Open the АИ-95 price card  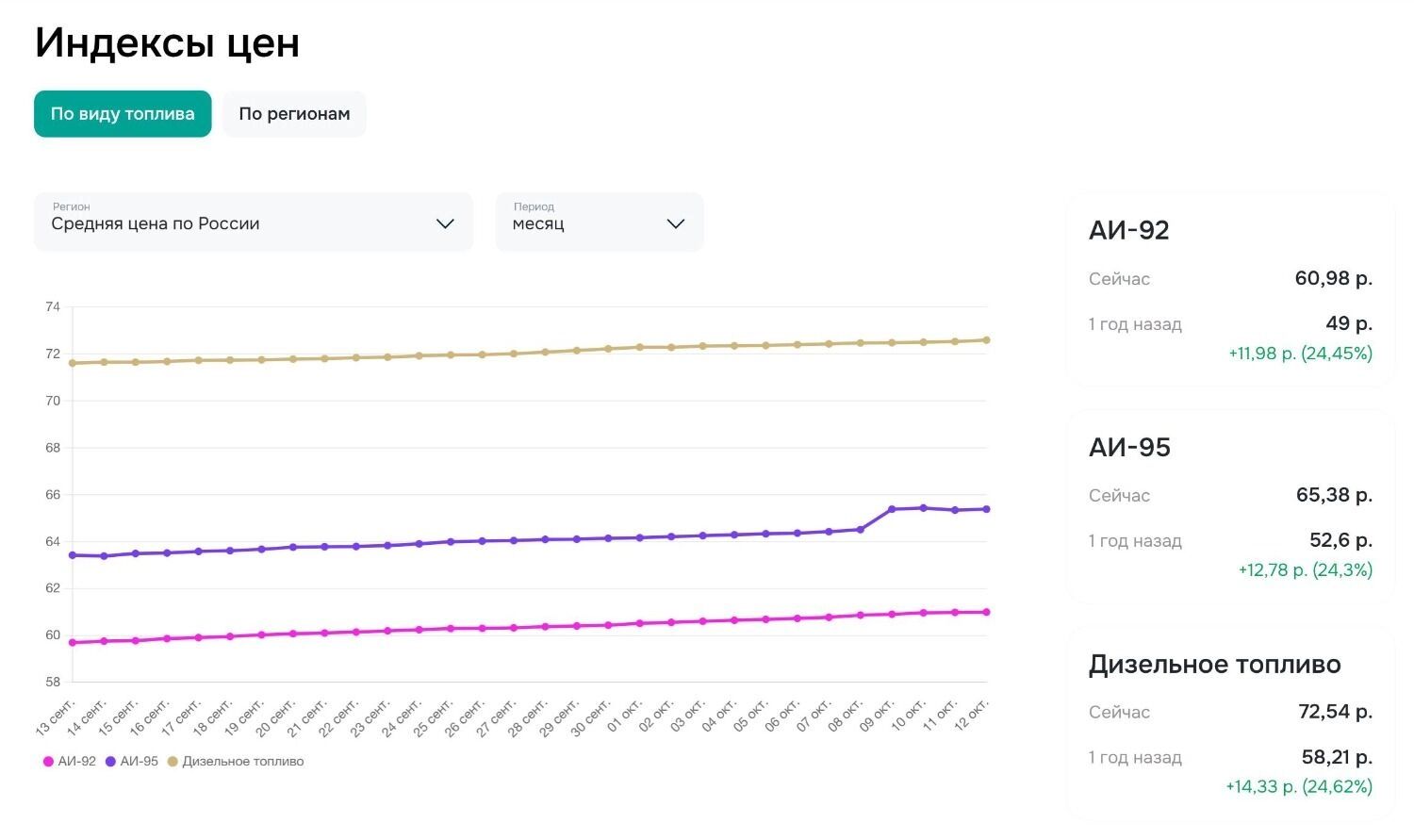pyautogui.click(x=1230, y=507)
